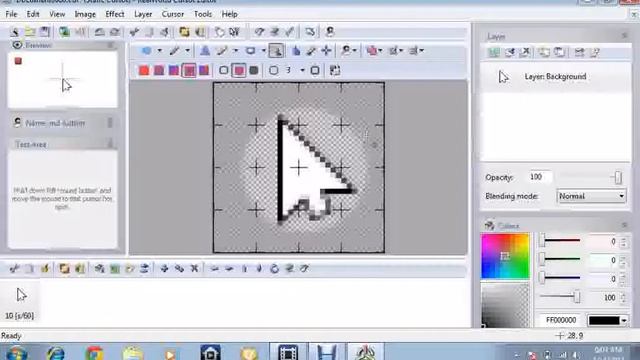Screen dimensions: 640x360
Task: Open the Image menu
Action: pyautogui.click(x=85, y=14)
